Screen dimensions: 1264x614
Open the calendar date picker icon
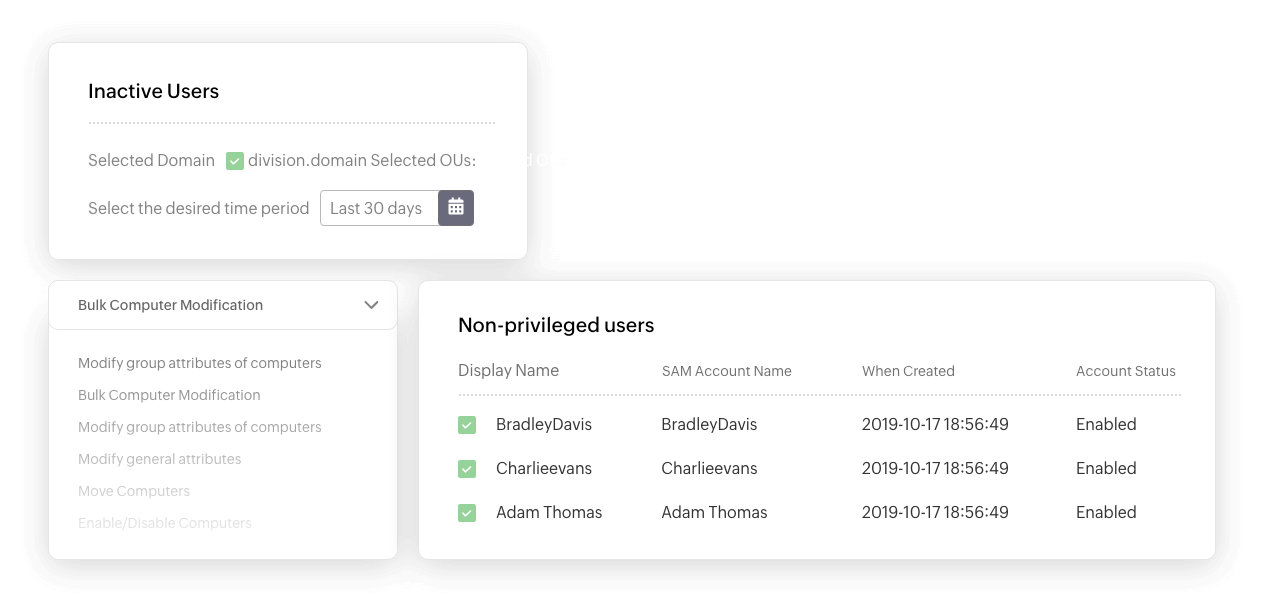[x=456, y=208]
